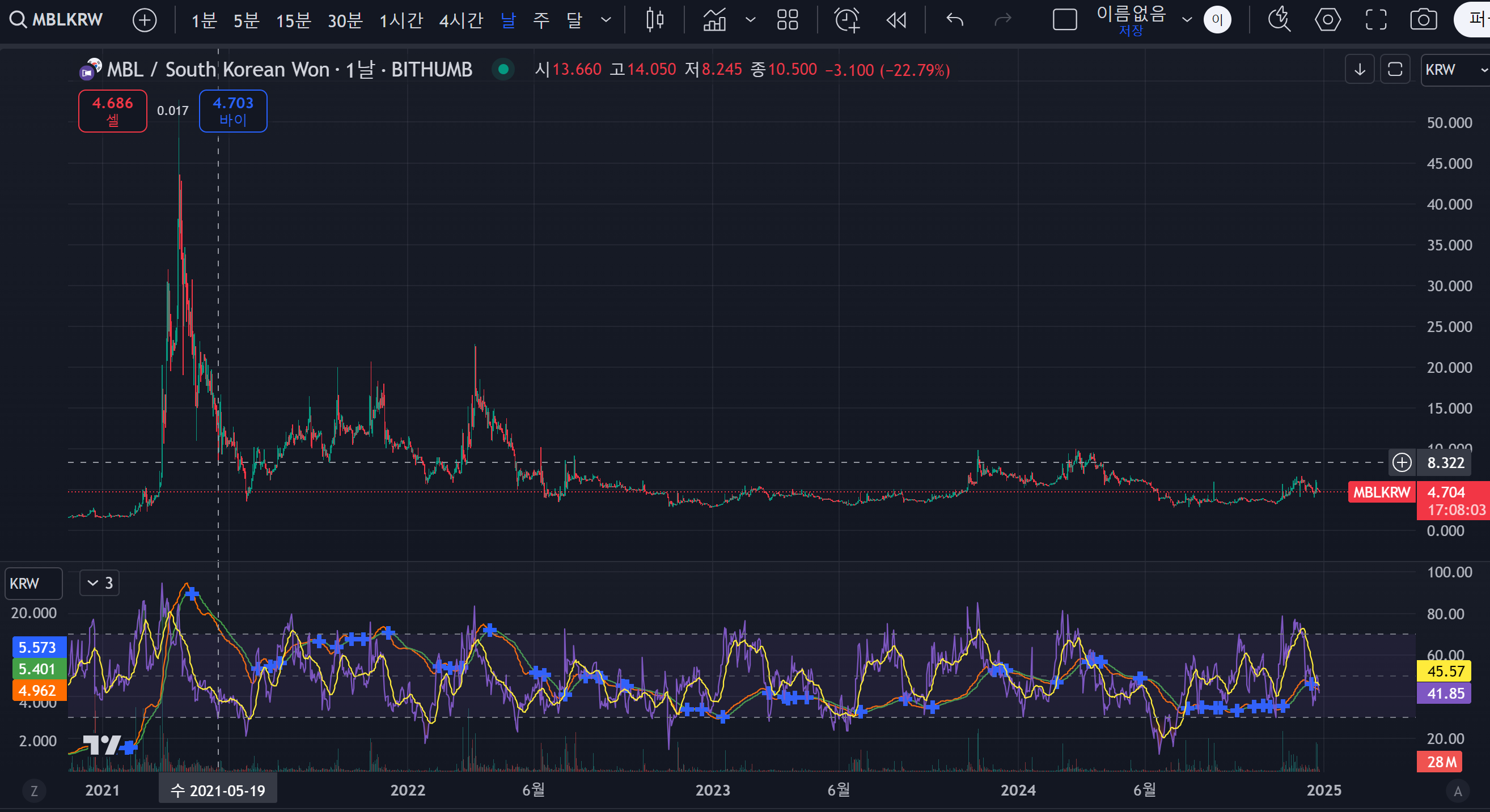This screenshot has height=812, width=1490.
Task: Open the layout grid setup icon
Action: coord(788,20)
